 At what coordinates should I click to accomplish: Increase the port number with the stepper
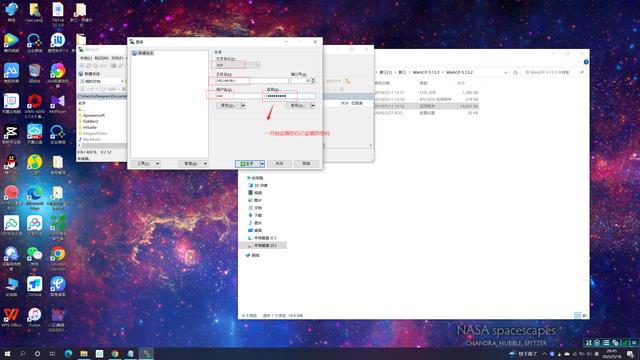point(313,79)
